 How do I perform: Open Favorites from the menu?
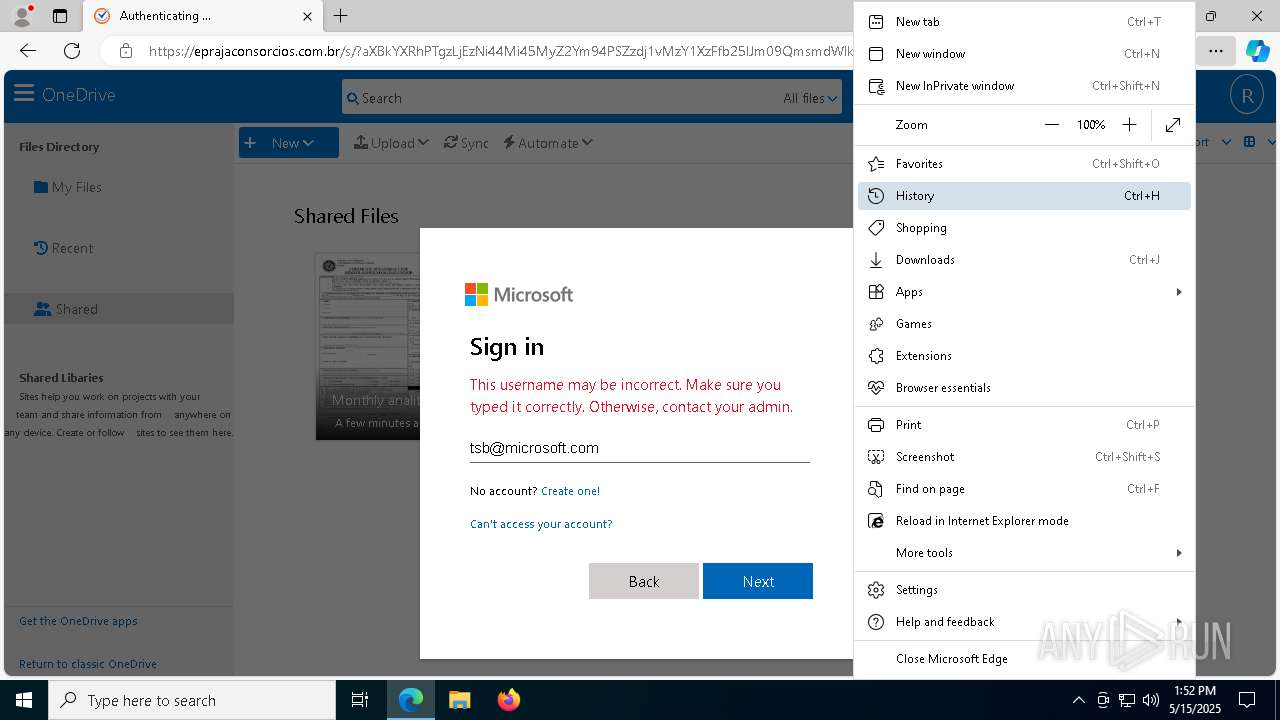pyautogui.click(x=1024, y=164)
